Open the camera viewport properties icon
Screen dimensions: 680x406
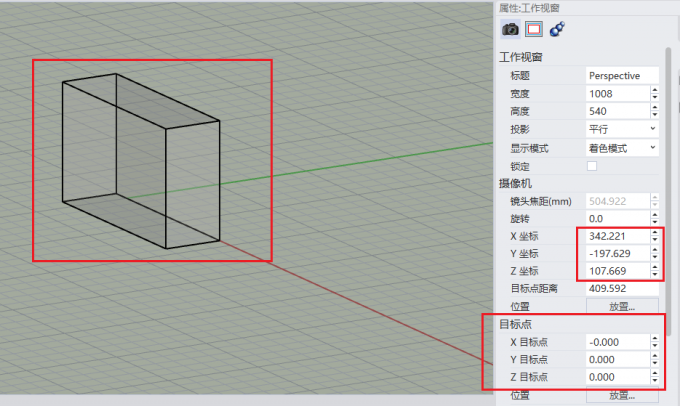point(510,29)
